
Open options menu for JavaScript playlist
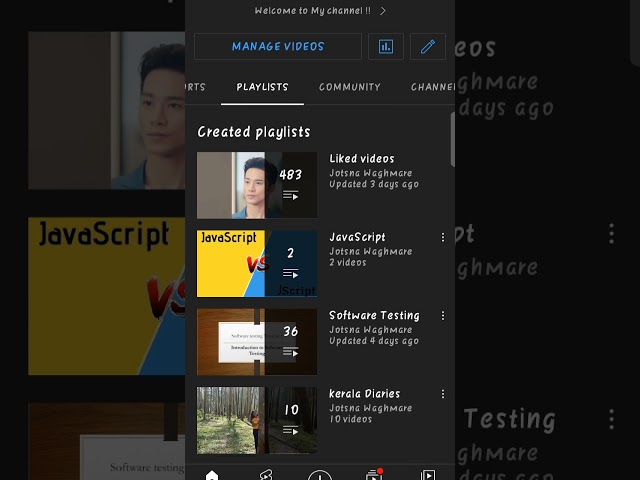click(x=443, y=237)
